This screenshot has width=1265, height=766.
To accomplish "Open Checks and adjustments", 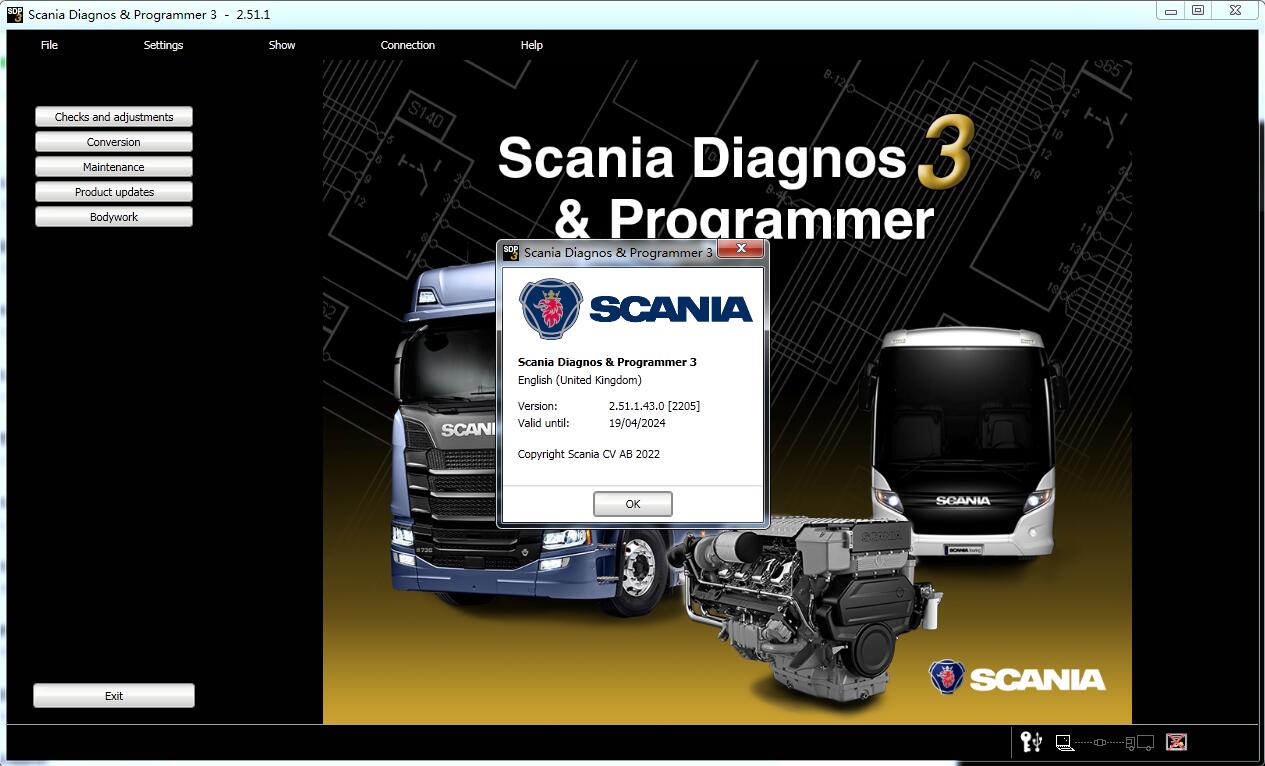I will click(x=114, y=117).
